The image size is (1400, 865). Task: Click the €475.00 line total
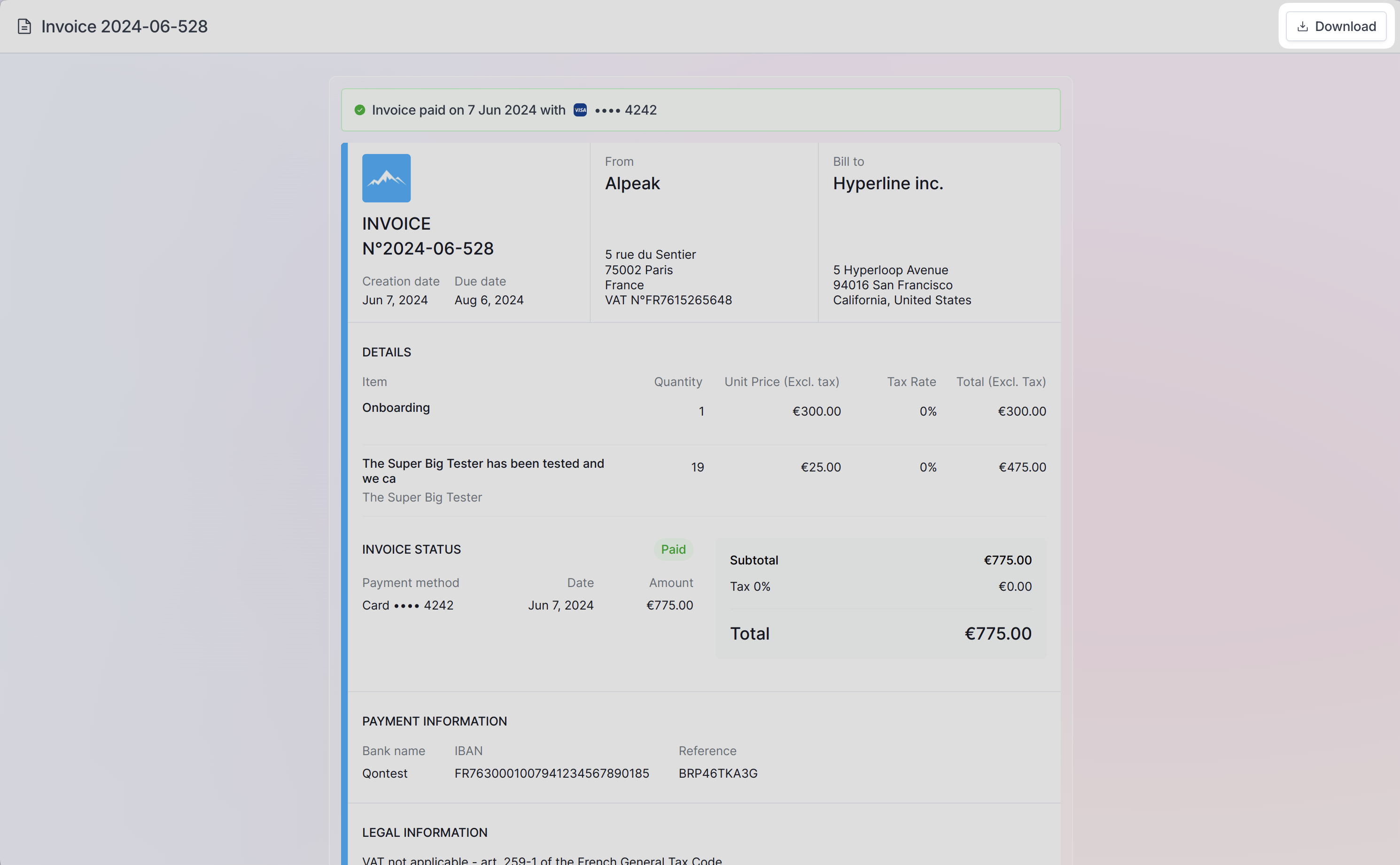click(1022, 467)
